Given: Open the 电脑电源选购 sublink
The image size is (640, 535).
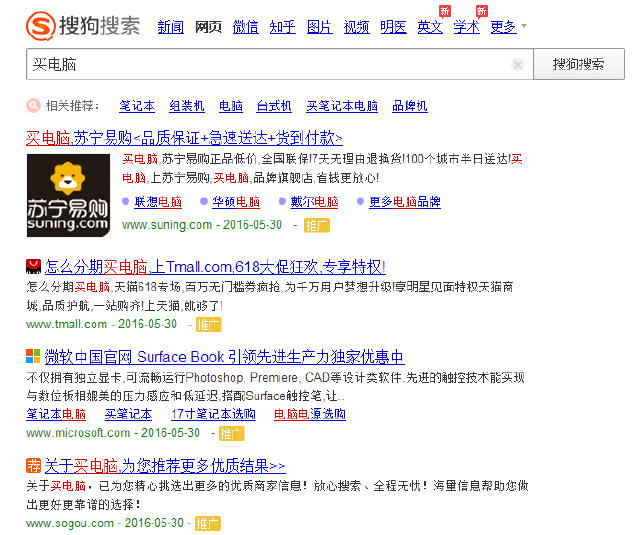Looking at the screenshot, I should pos(310,414).
